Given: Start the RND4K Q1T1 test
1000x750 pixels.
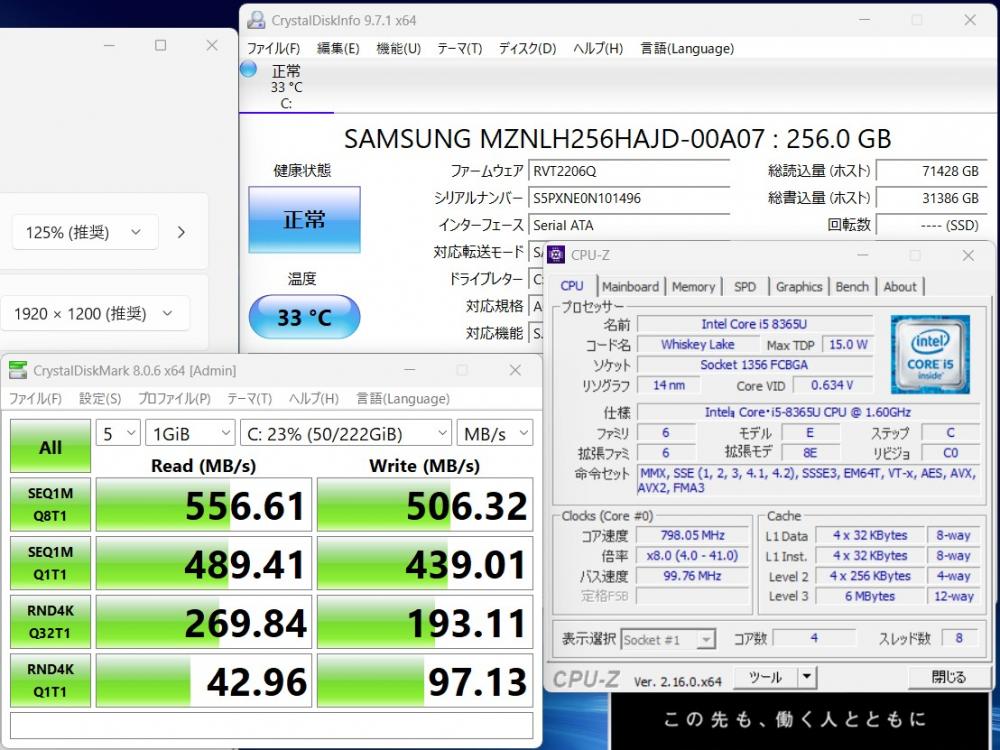Looking at the screenshot, I should [50, 680].
